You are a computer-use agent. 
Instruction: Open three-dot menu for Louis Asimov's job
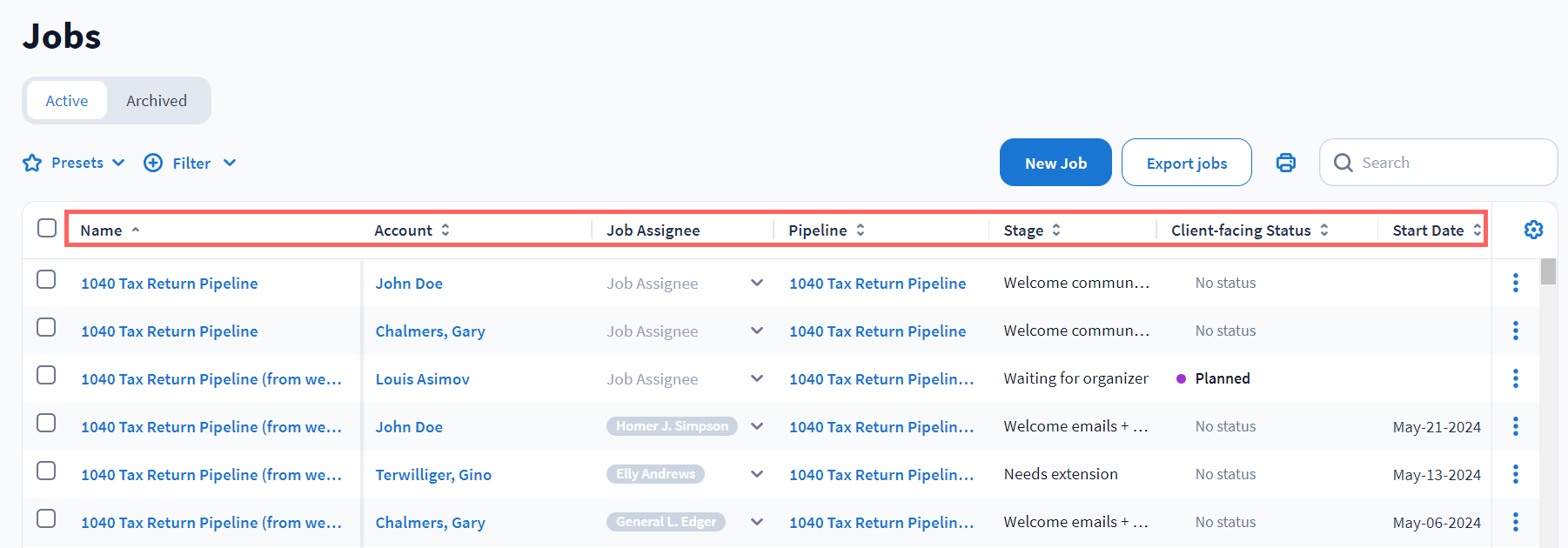tap(1515, 378)
